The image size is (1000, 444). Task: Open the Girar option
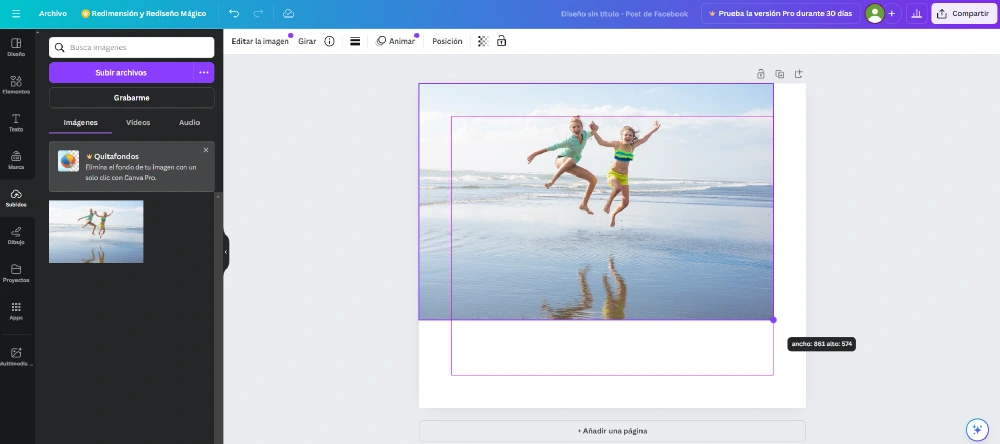(307, 41)
